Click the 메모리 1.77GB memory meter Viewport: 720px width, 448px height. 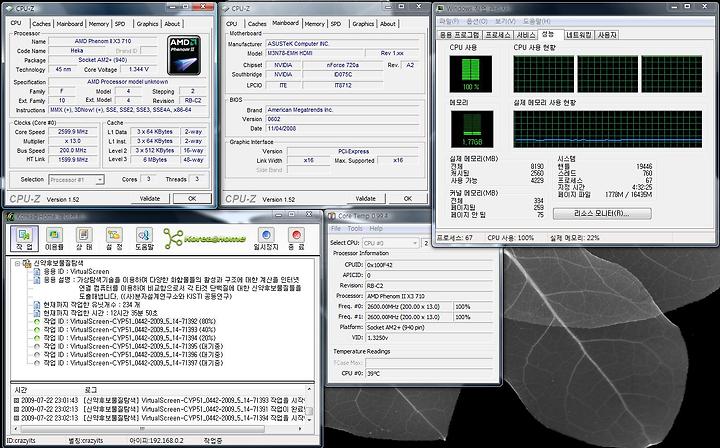click(472, 129)
